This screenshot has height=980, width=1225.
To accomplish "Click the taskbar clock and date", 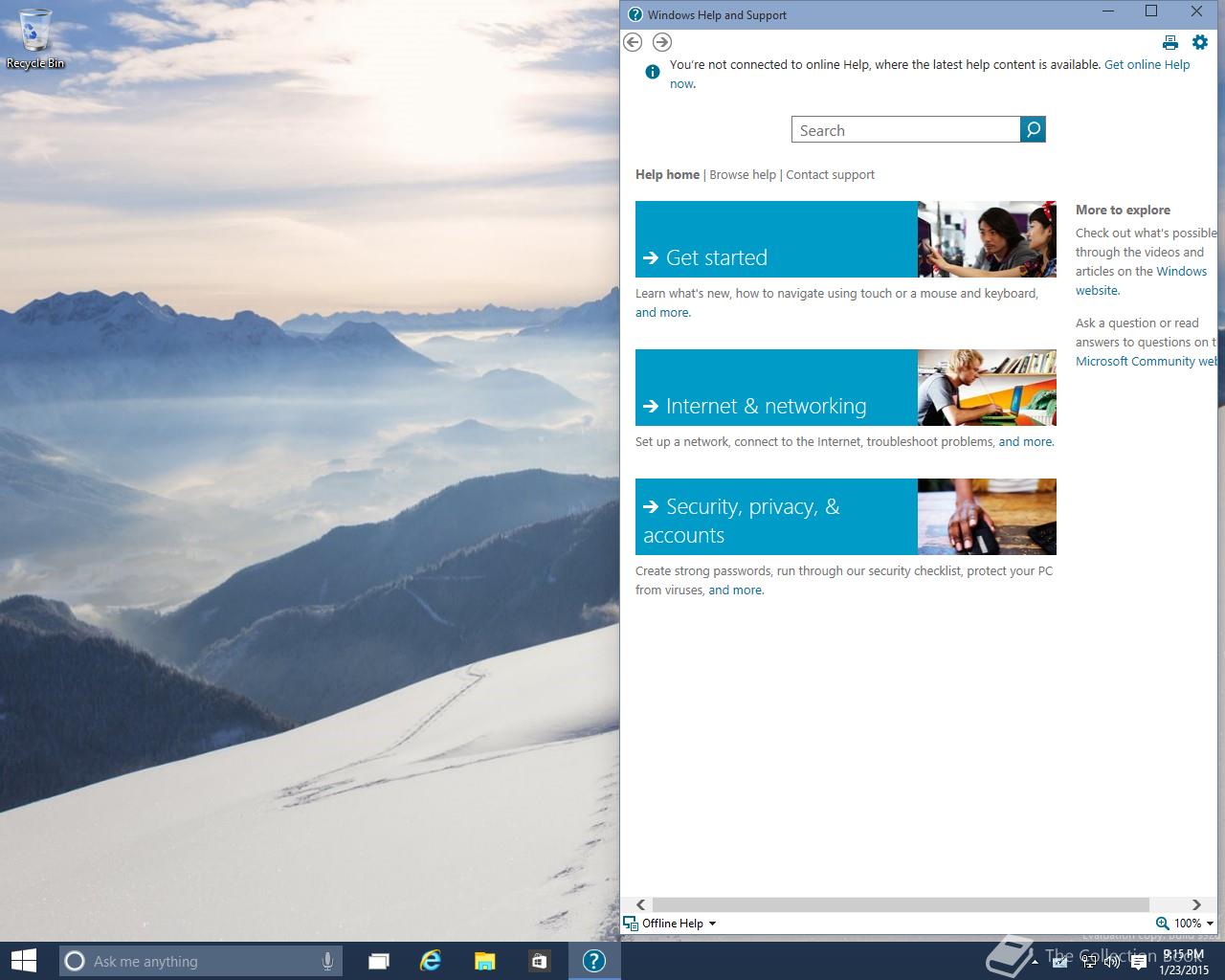I will 1184,962.
